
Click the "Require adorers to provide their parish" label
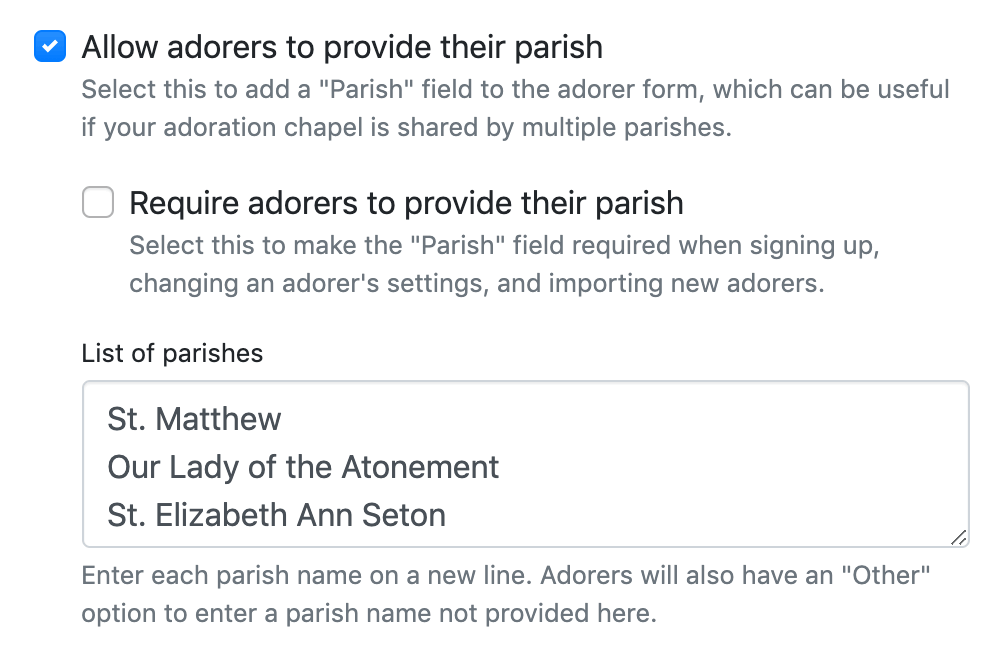pyautogui.click(x=406, y=203)
